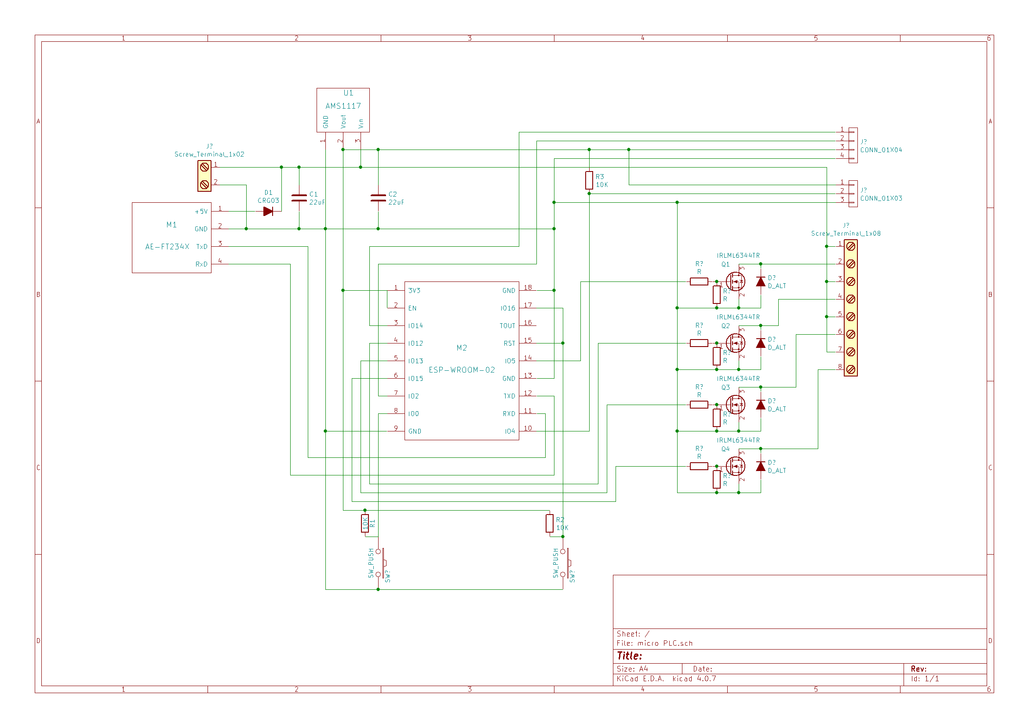Viewport: 1028px width, 727px height.
Task: Select capacitor C2 22uF
Action: point(378,197)
